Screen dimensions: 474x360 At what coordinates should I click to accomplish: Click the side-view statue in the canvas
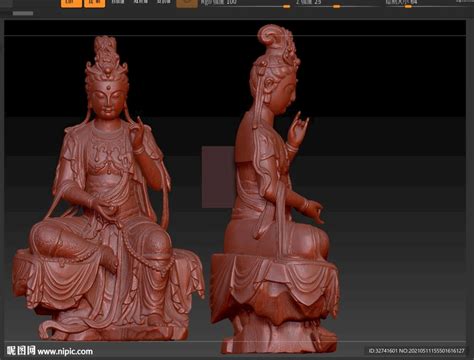(275, 190)
